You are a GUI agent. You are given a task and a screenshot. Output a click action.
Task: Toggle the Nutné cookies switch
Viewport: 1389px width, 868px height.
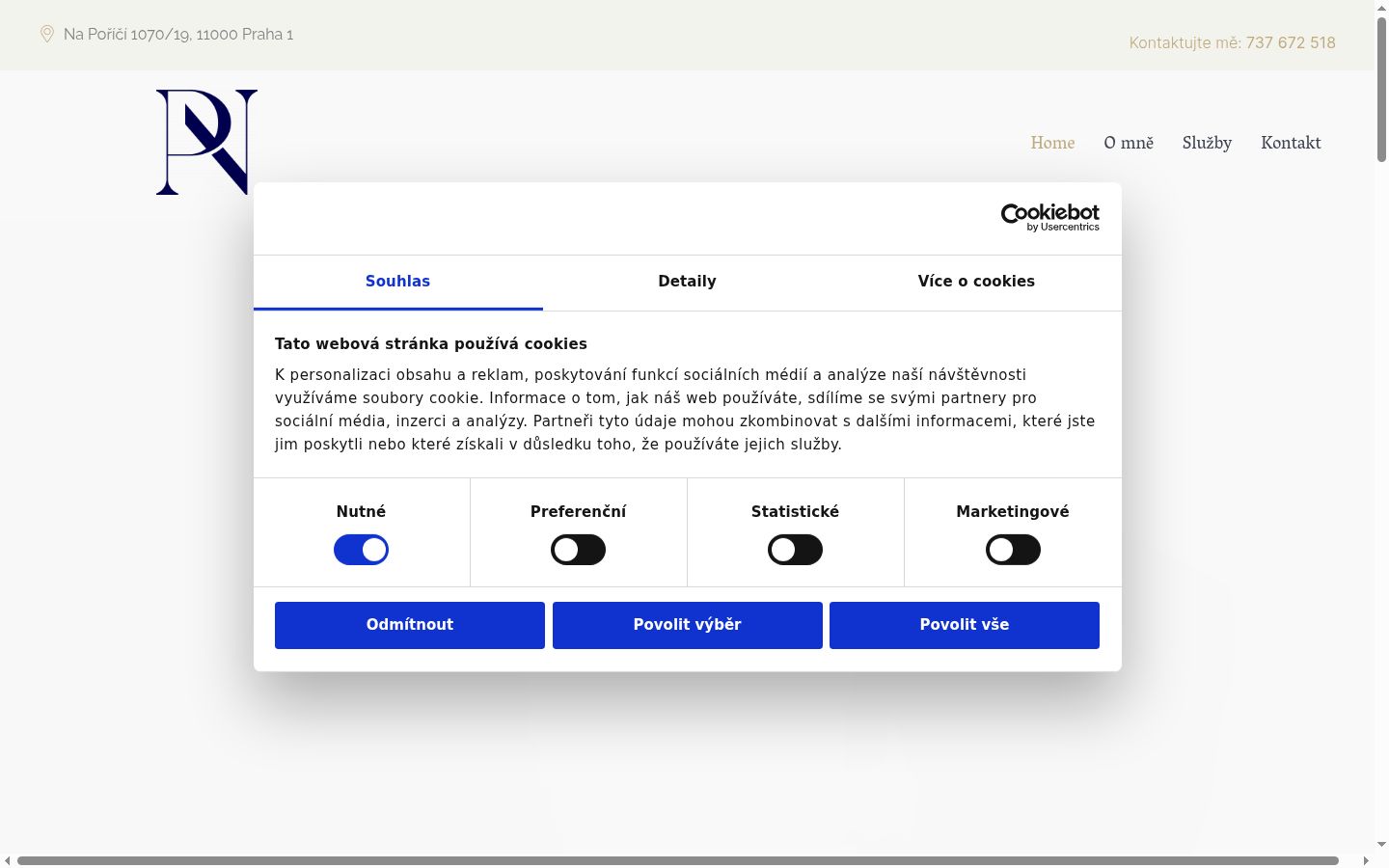click(361, 550)
